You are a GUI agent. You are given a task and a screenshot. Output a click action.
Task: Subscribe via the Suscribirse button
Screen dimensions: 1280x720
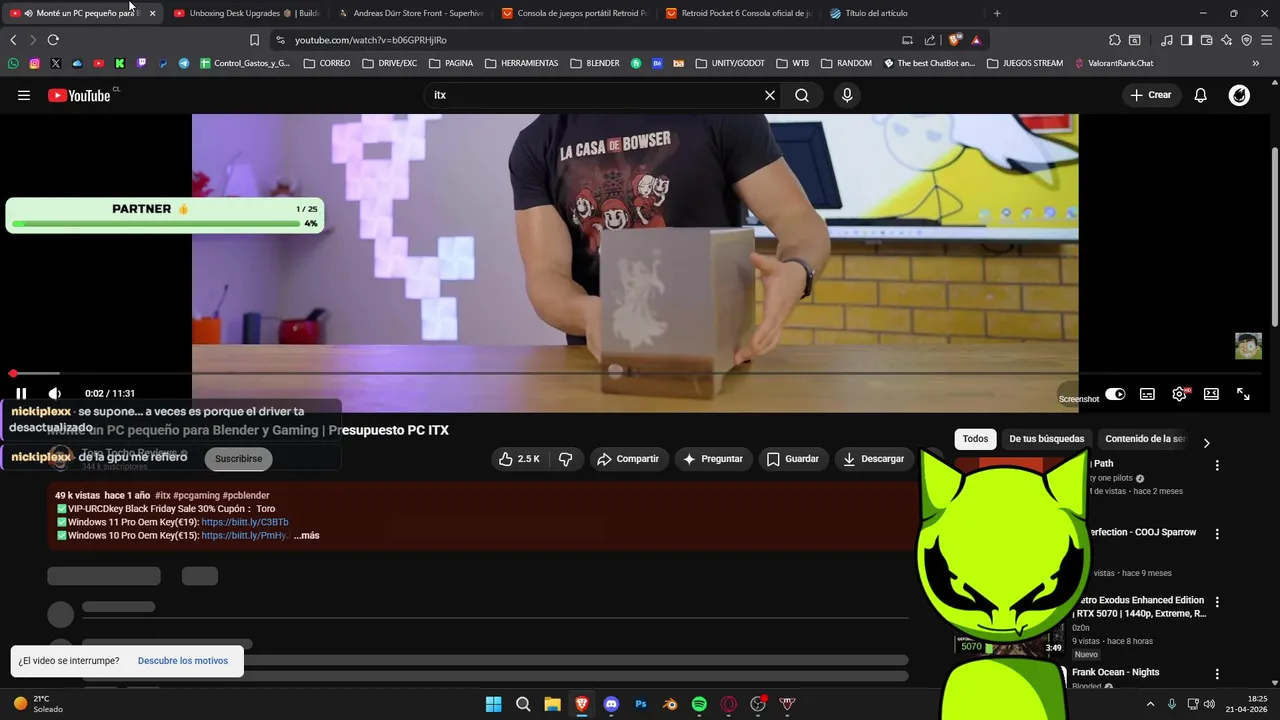(x=238, y=459)
